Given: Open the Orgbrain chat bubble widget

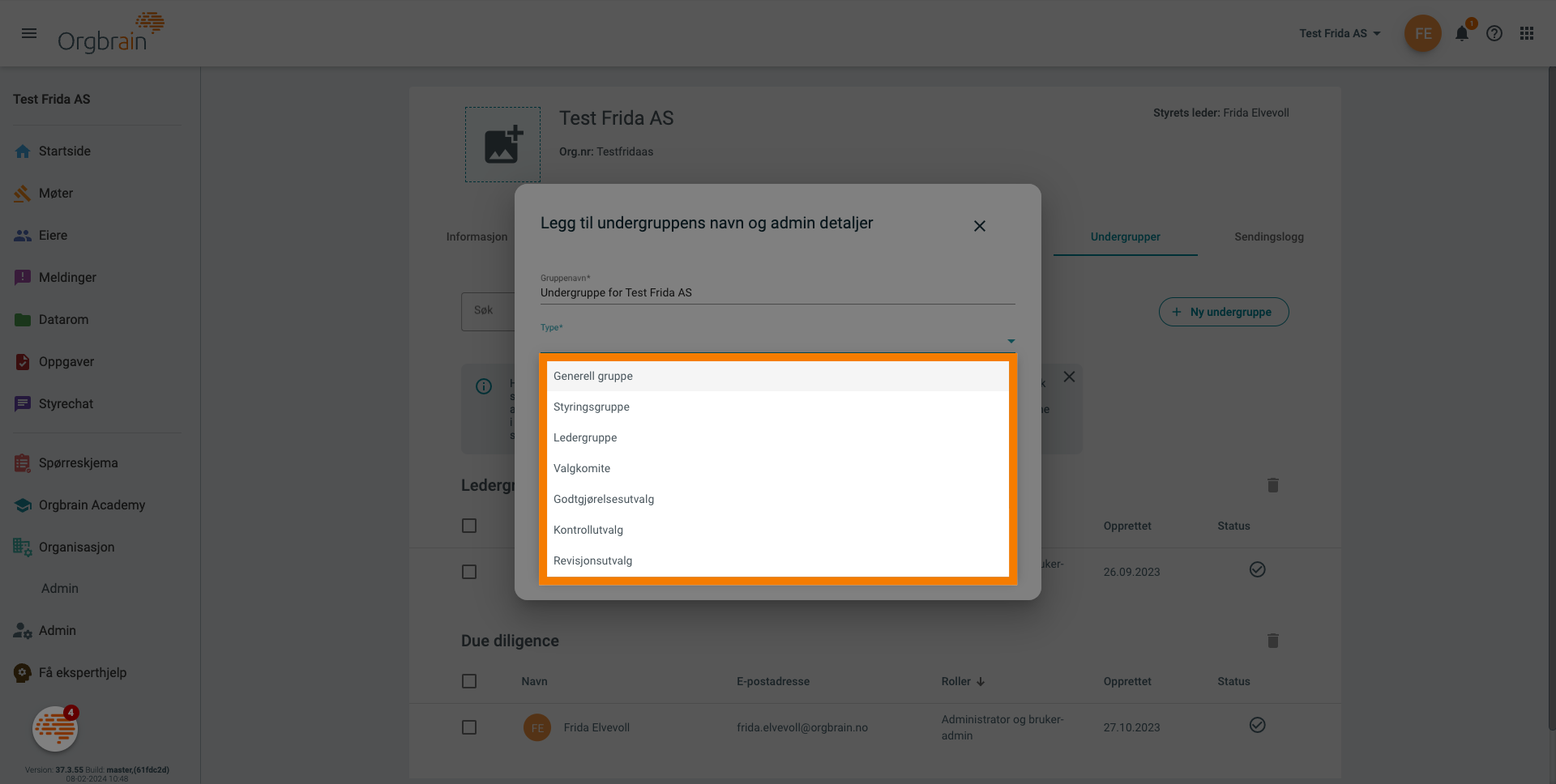Looking at the screenshot, I should (55, 729).
